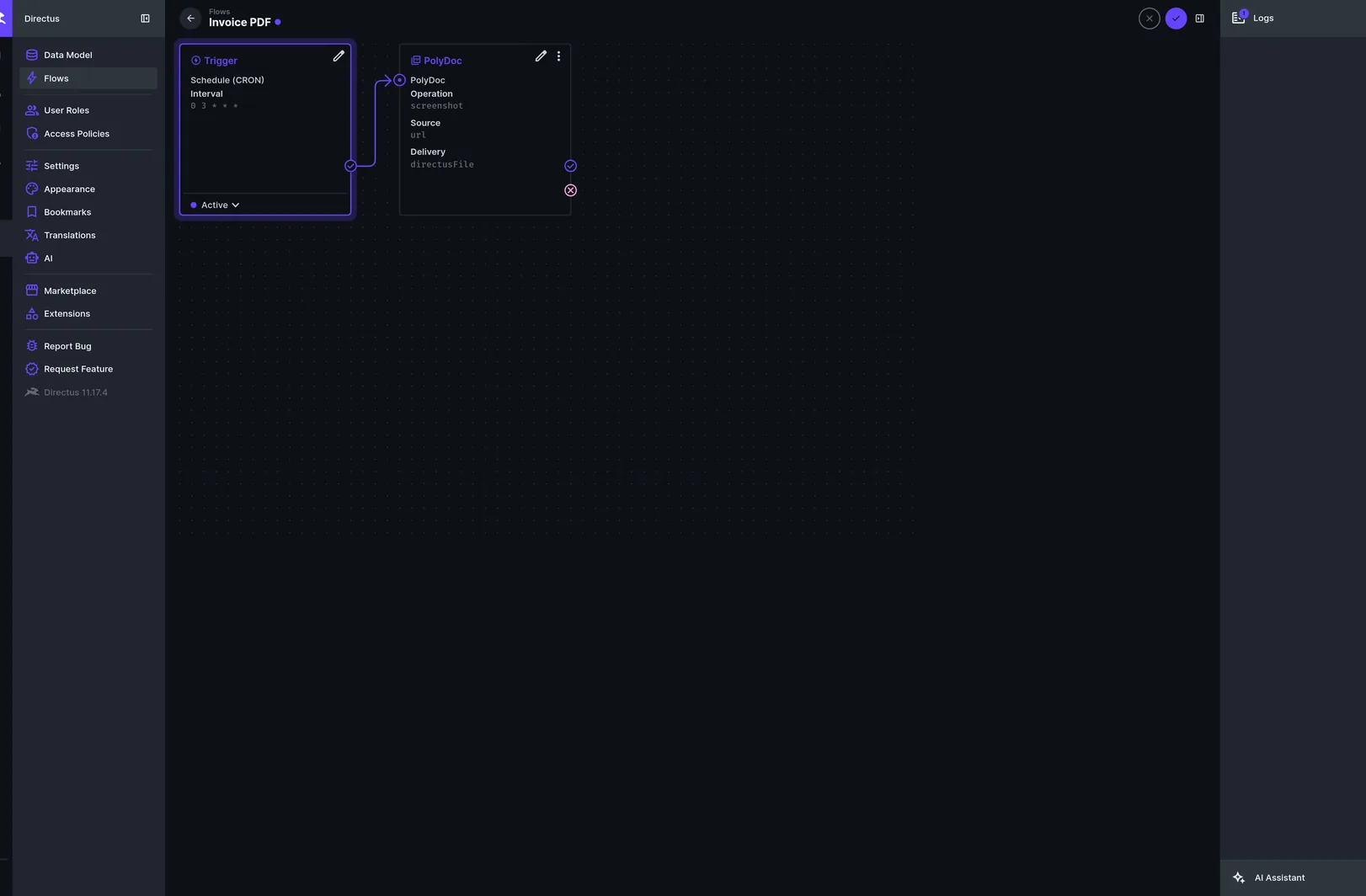Viewport: 1366px width, 896px height.
Task: Open AI Assistant sparkle icon
Action: (x=1239, y=877)
